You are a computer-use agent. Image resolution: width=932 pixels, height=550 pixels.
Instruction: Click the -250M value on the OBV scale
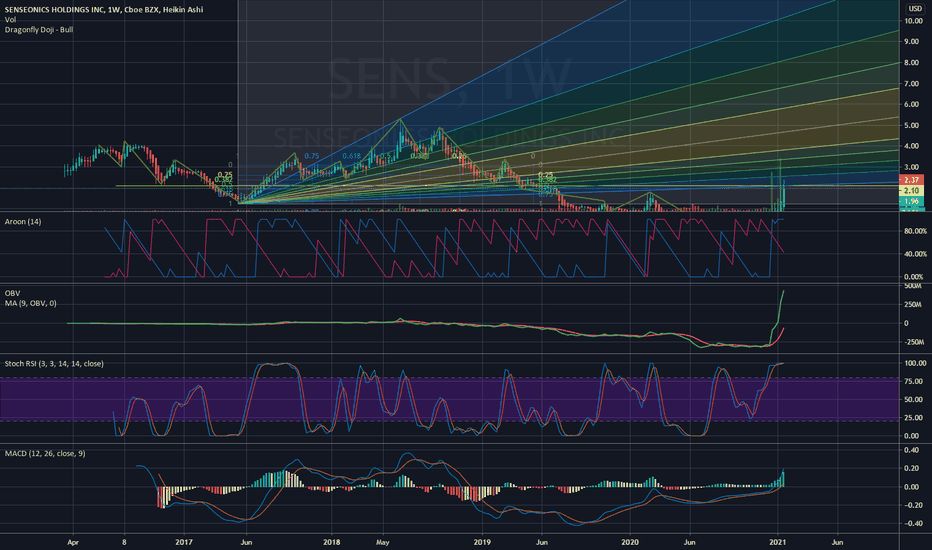pos(914,342)
